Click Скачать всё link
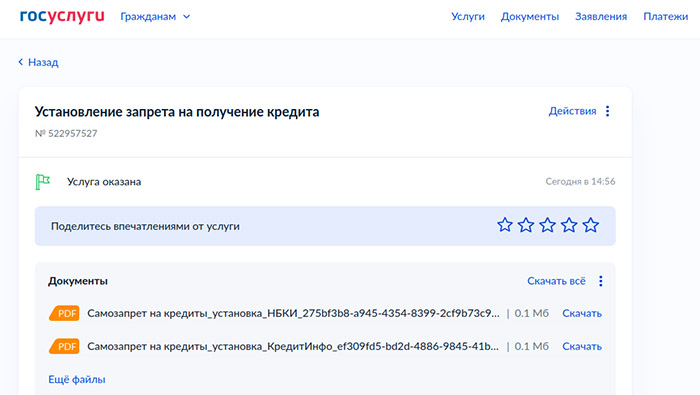The width and height of the screenshot is (700, 395). coord(556,281)
